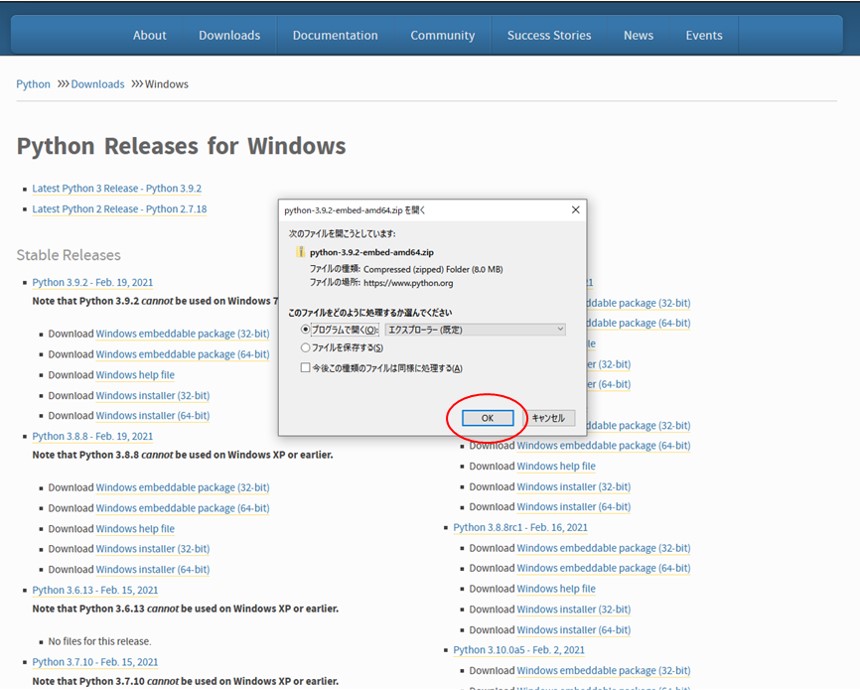Open the エクスプローラー (既定) program dropdown
The height and width of the screenshot is (690, 860).
click(x=475, y=330)
